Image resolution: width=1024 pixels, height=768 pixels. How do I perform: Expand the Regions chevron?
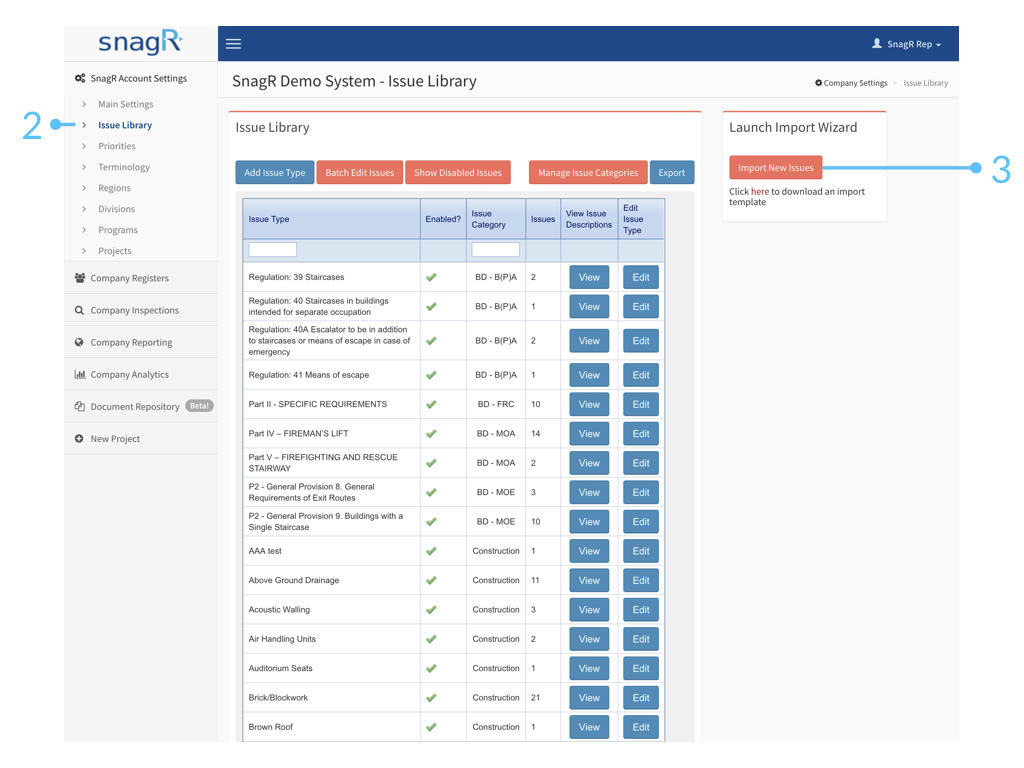[84, 188]
